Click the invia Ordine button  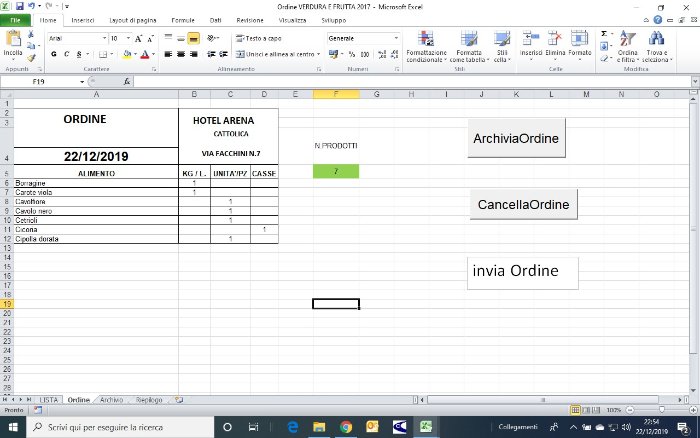point(522,273)
